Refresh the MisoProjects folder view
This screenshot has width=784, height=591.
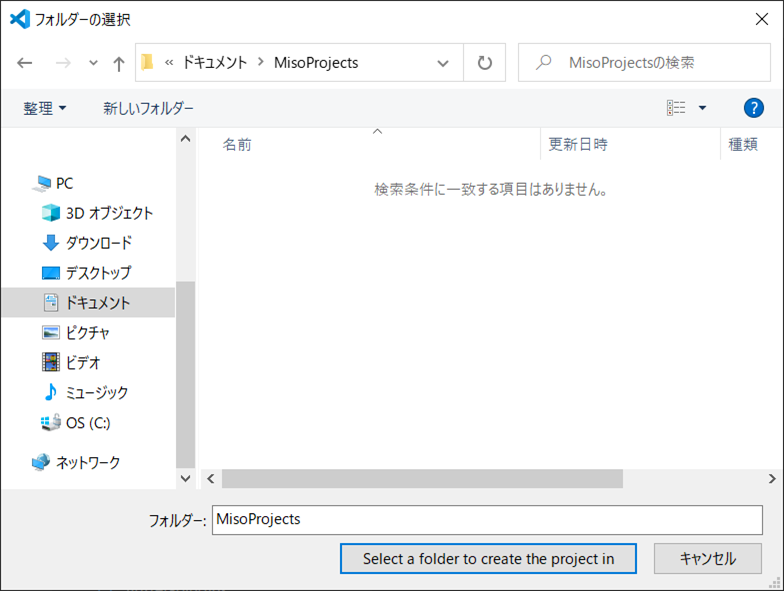485,63
